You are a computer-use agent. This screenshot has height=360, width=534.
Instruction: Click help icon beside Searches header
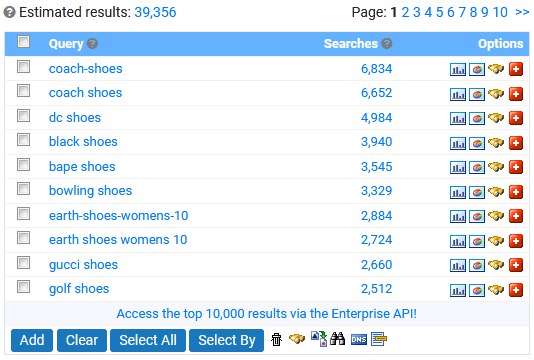point(387,44)
